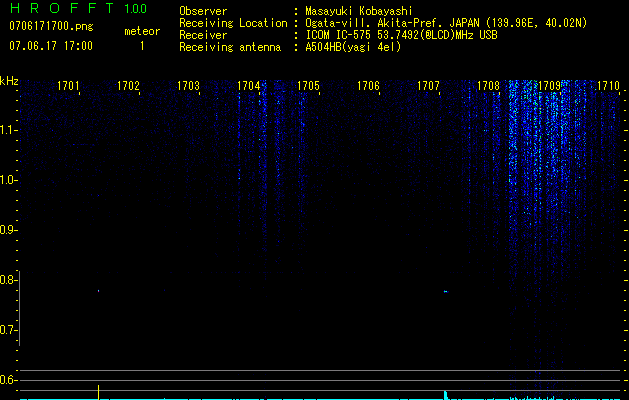Click the 0.7 kHz axis label
The image size is (629, 400).
point(8,330)
